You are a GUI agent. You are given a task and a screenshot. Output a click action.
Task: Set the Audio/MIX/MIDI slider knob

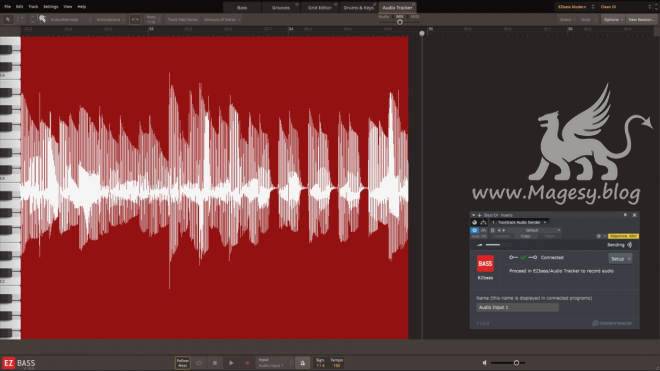[400, 22]
